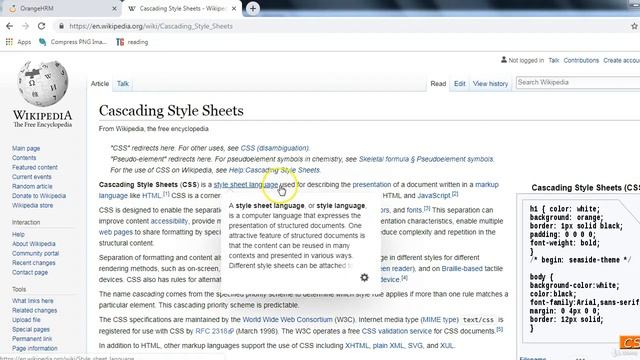Click the JavaScript link
The image size is (640, 360).
tap(433, 196)
